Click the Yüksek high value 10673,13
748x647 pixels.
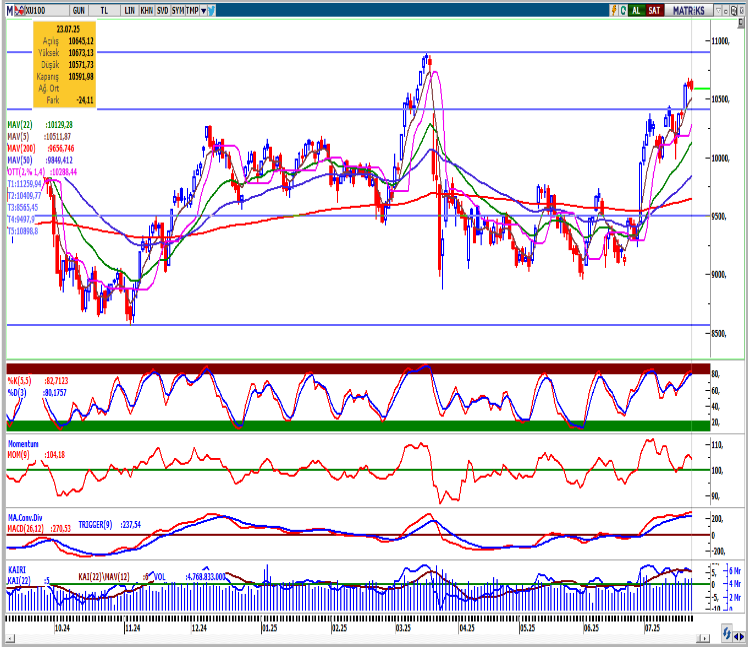tap(81, 52)
